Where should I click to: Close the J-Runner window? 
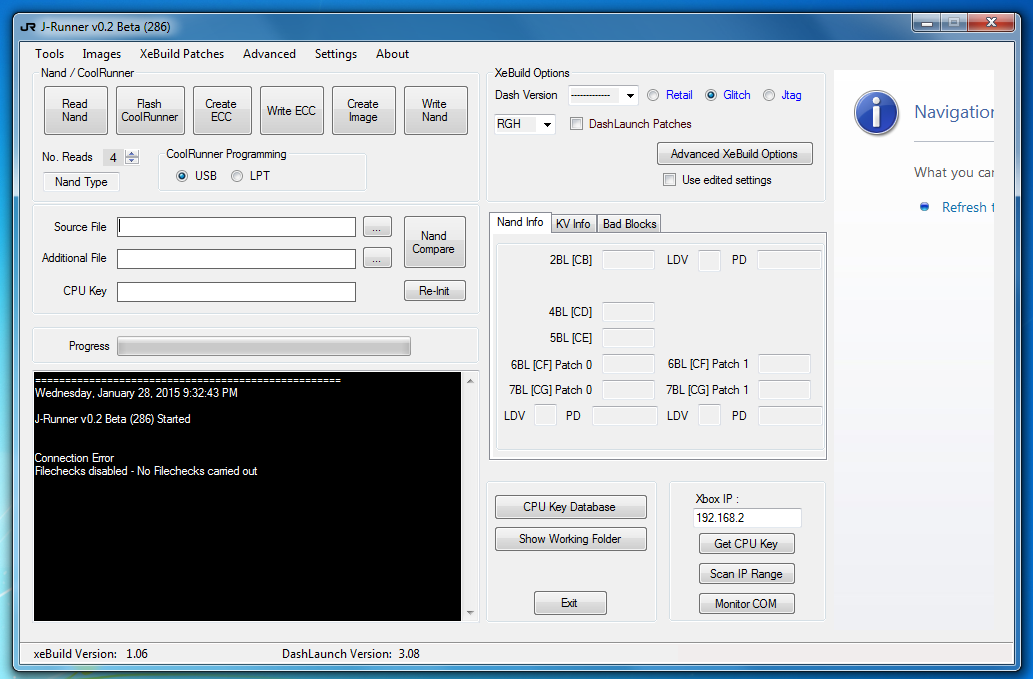[x=991, y=23]
